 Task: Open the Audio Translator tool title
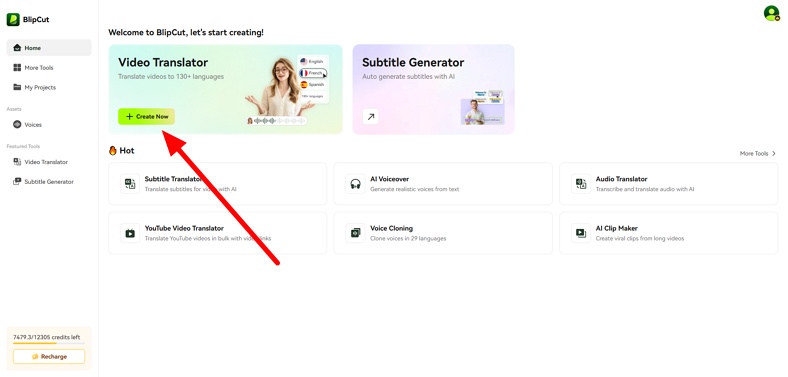click(621, 179)
